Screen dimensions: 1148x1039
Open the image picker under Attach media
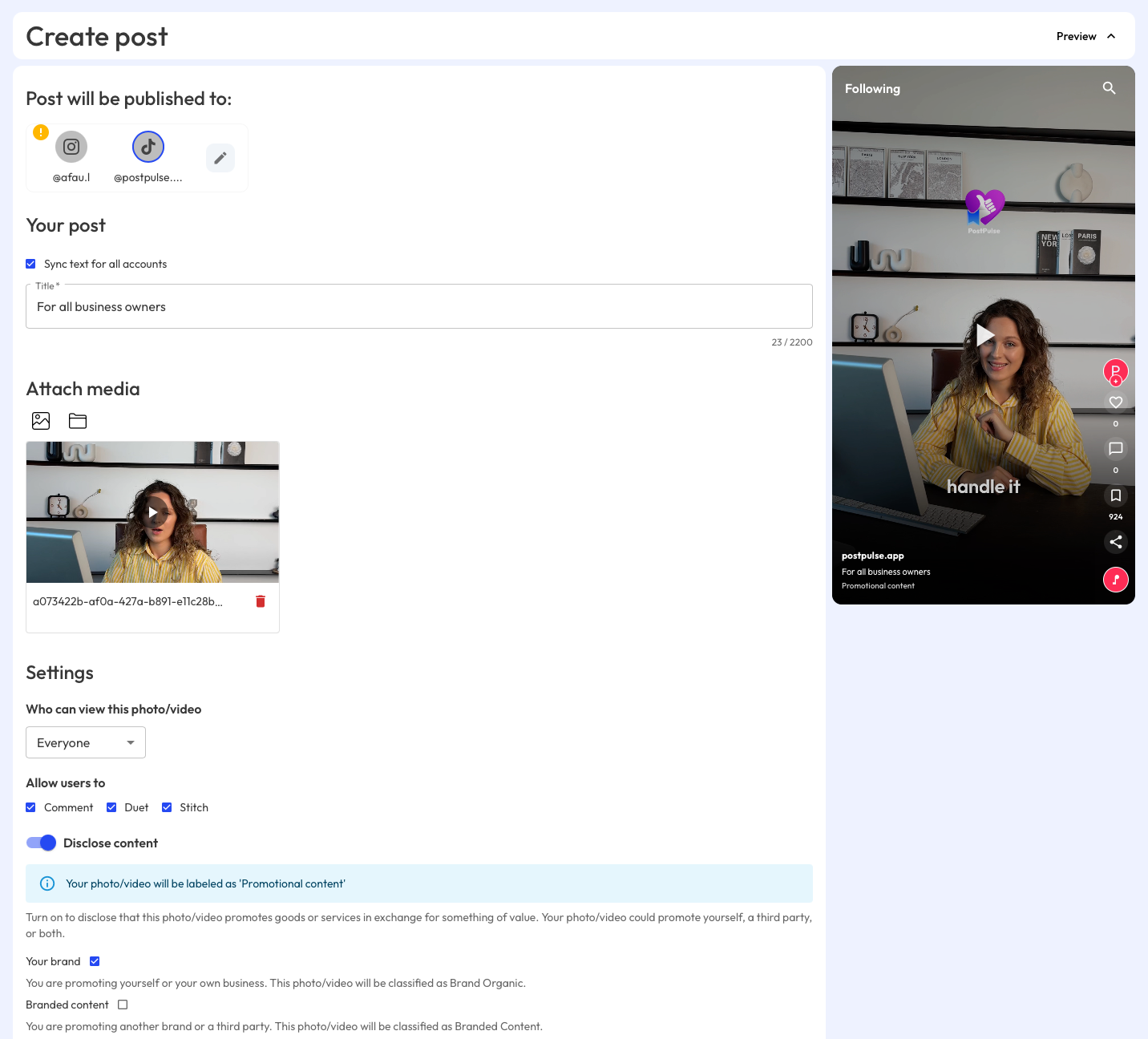point(41,420)
